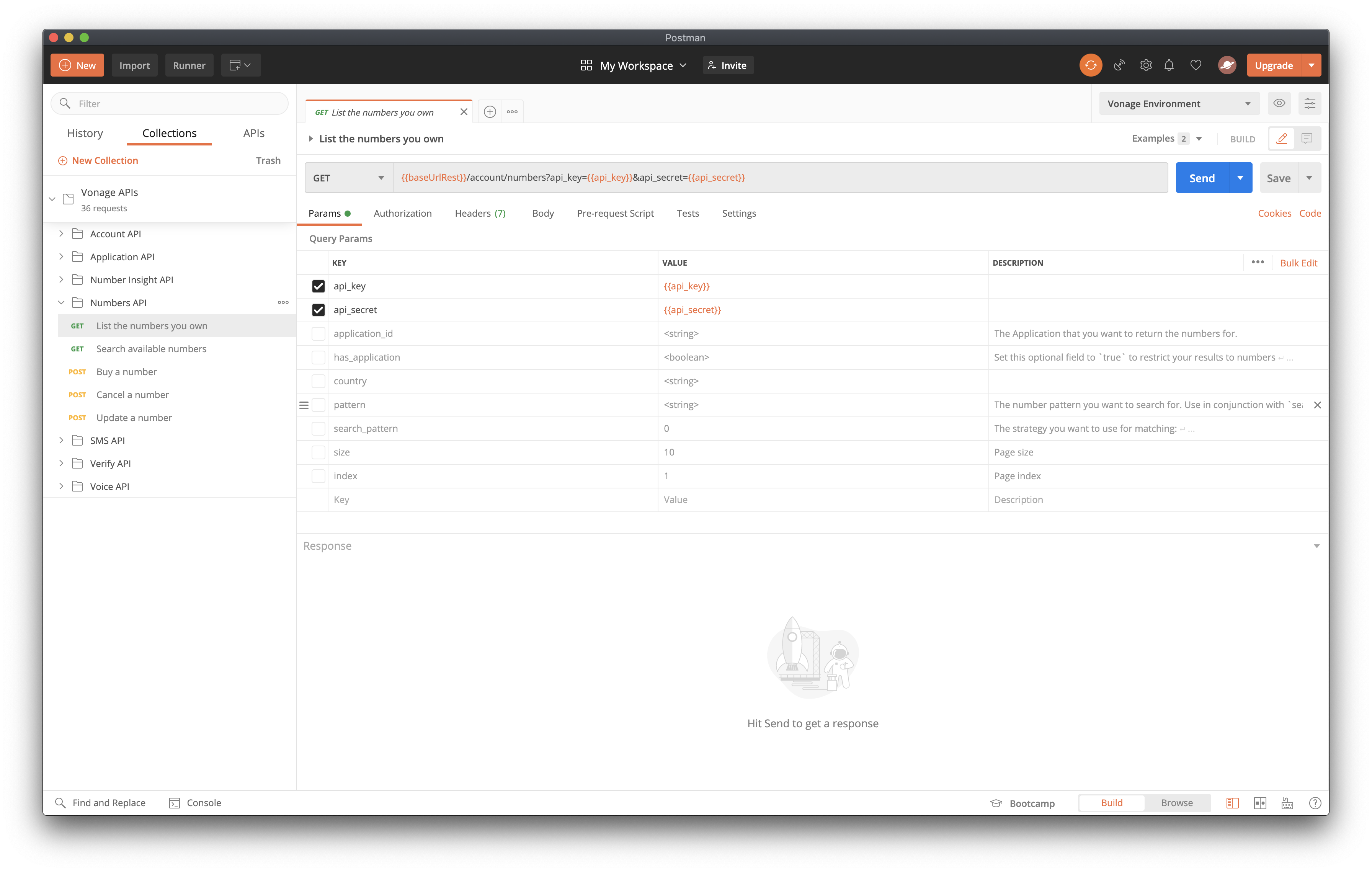Click the Bootcamp graduation cap icon
The height and width of the screenshot is (872, 1372).
[996, 803]
